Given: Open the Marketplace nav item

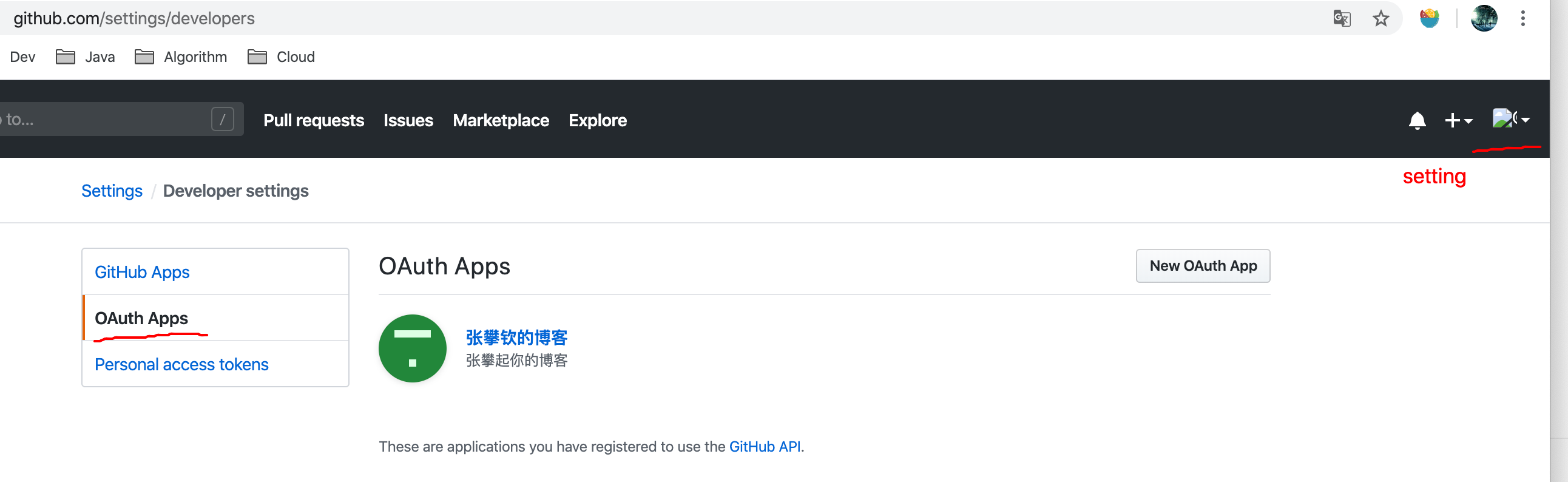Looking at the screenshot, I should tap(501, 120).
